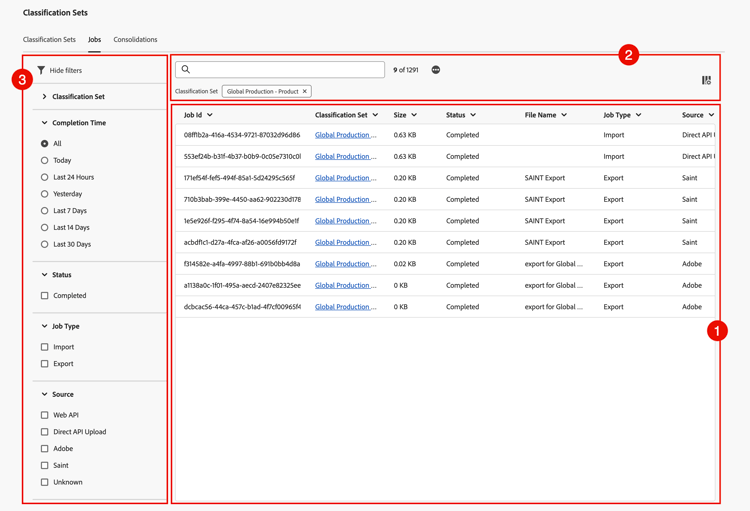Viewport: 750px width, 511px height.
Task: Check the Adobe source checkbox
Action: (x=44, y=448)
